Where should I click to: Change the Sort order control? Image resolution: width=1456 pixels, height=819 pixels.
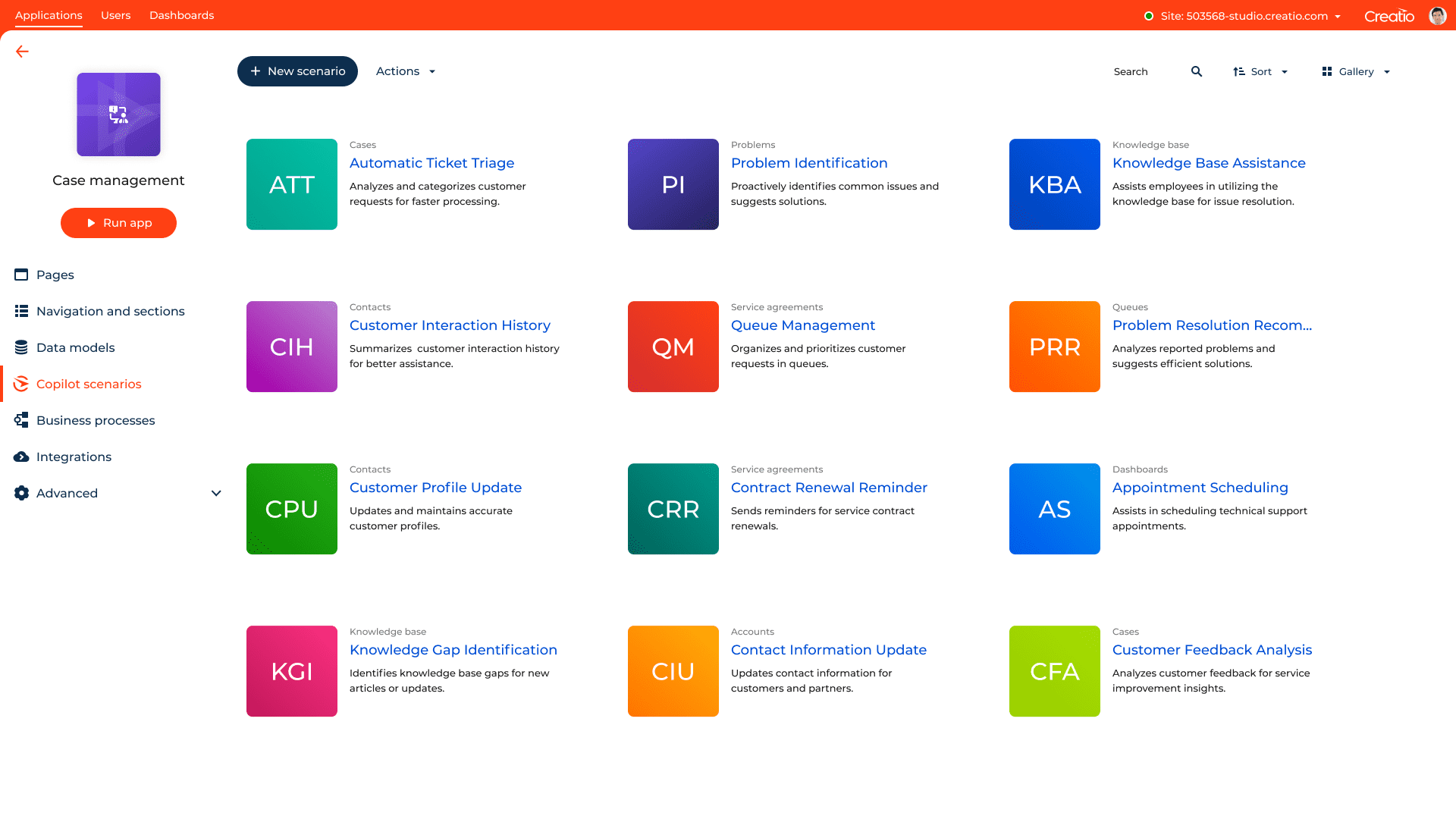pyautogui.click(x=1260, y=71)
